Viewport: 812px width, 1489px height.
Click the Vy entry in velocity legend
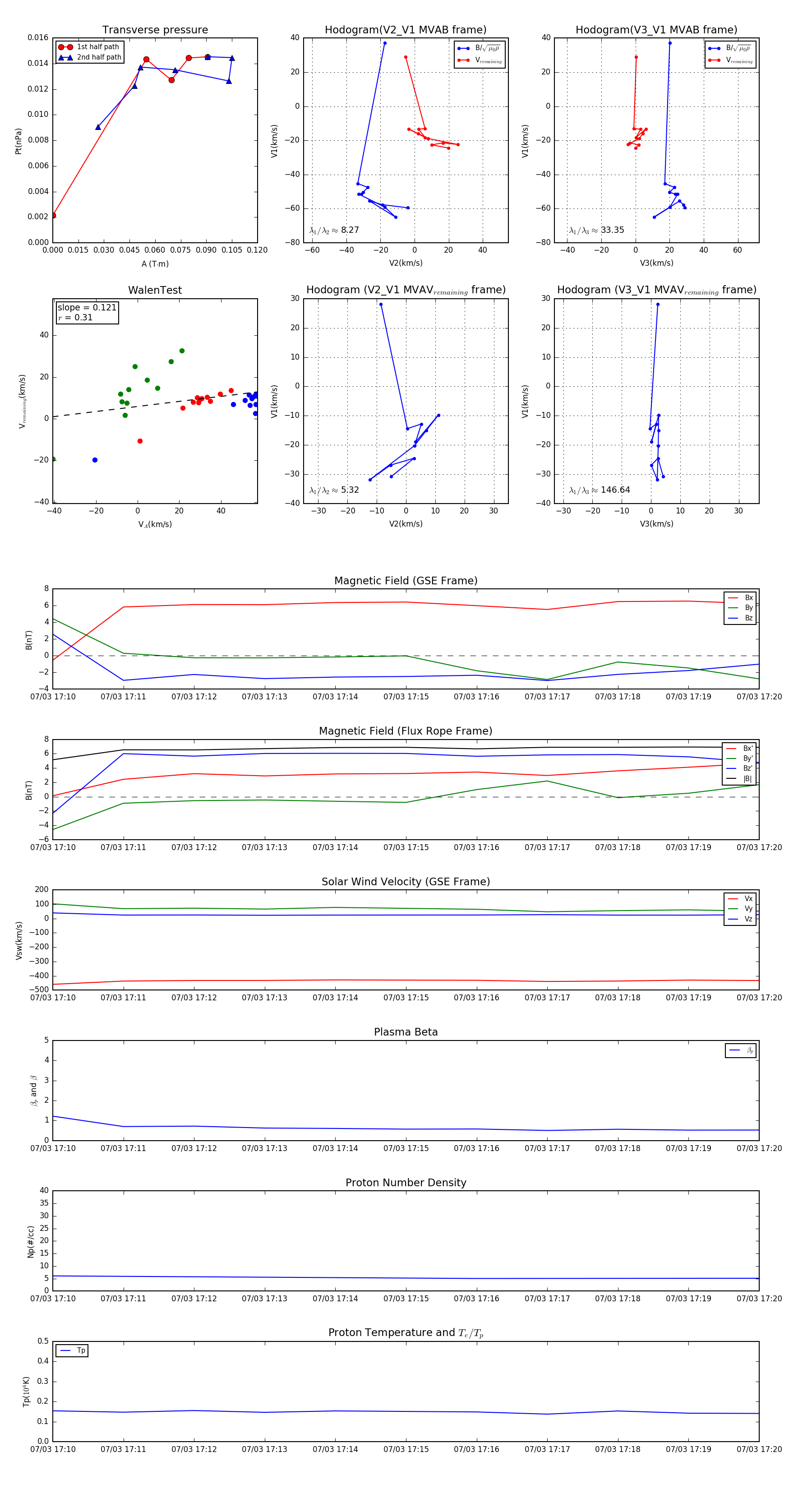tap(740, 909)
